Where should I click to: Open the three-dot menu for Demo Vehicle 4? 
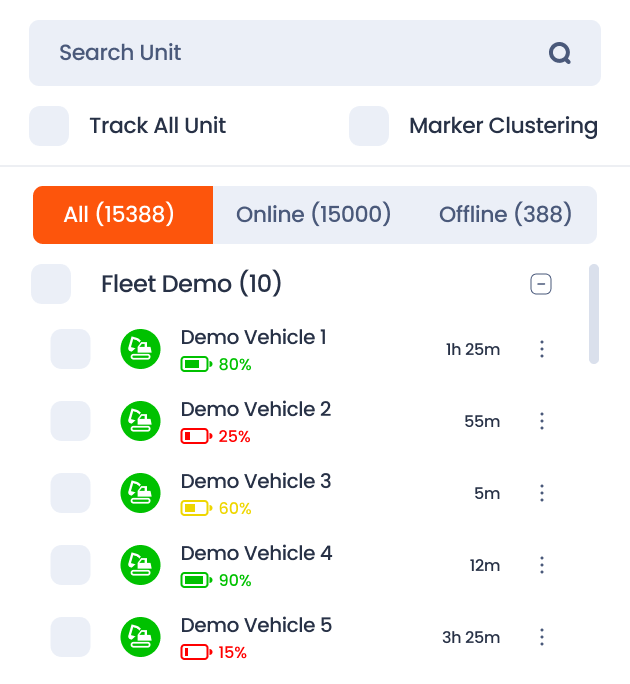point(542,565)
